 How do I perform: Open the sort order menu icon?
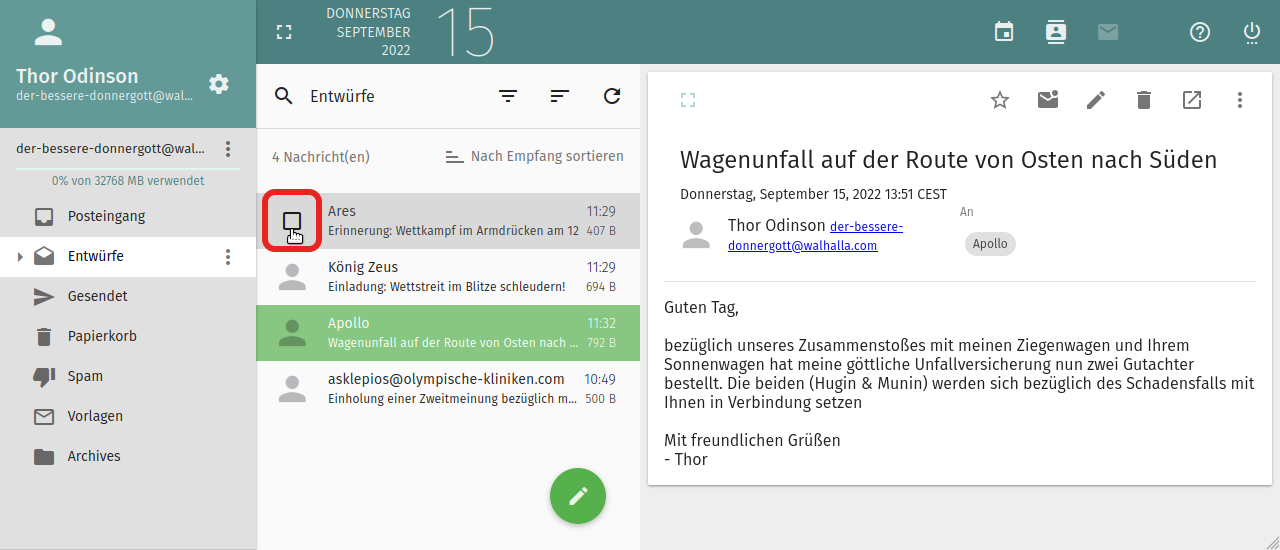[x=560, y=96]
